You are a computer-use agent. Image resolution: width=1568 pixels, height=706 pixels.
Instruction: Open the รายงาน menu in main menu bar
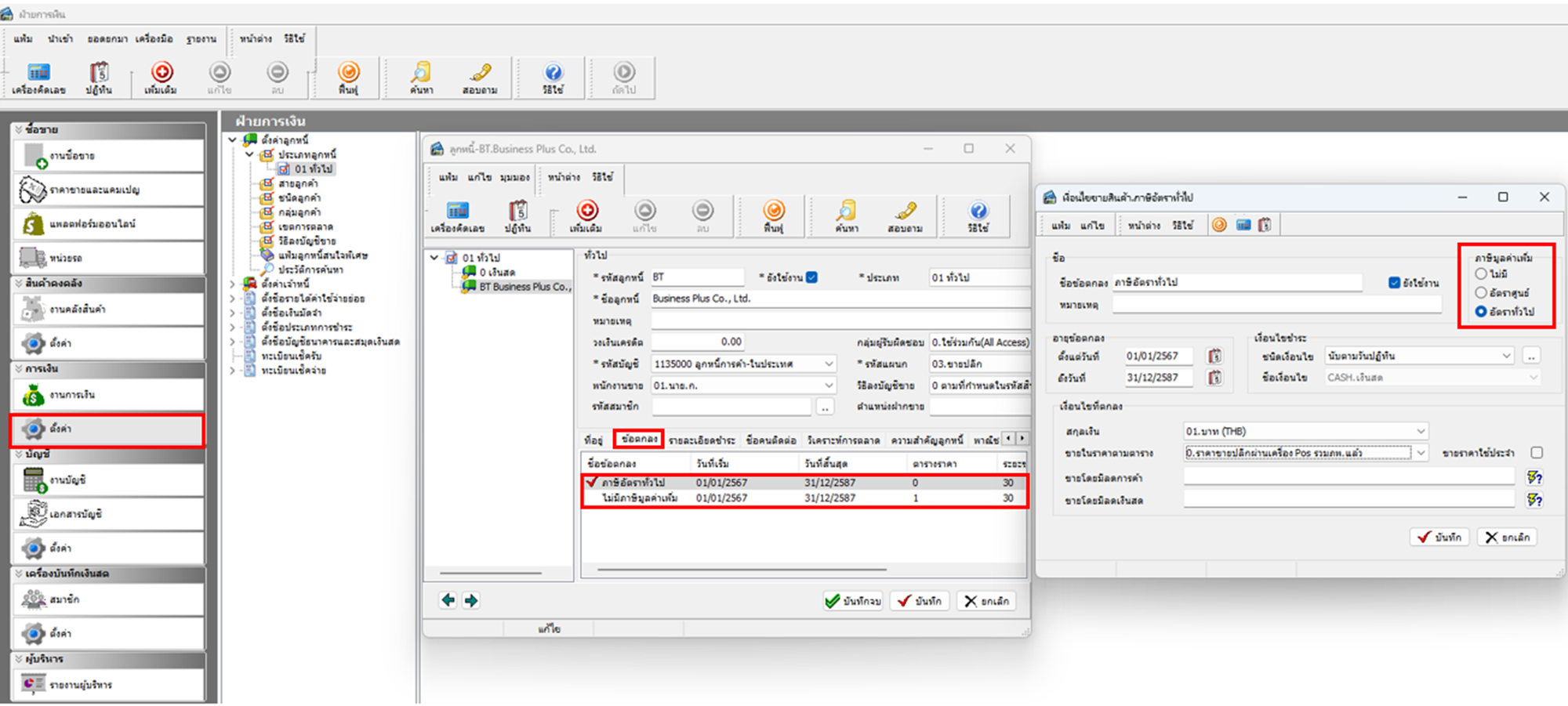pos(201,38)
